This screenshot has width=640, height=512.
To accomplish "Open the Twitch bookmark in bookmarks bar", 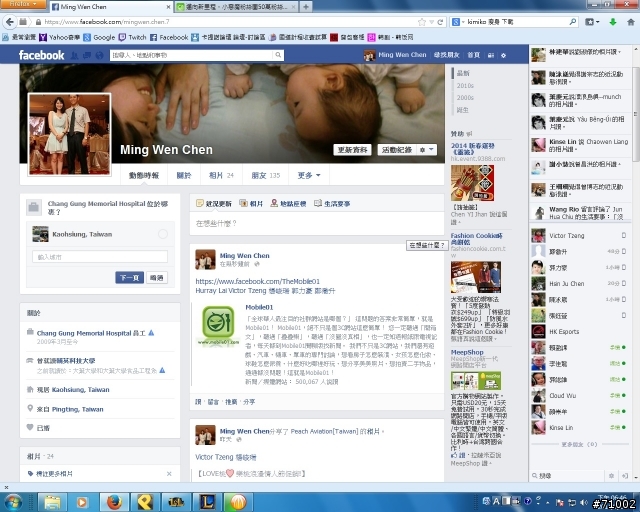I will (132, 37).
